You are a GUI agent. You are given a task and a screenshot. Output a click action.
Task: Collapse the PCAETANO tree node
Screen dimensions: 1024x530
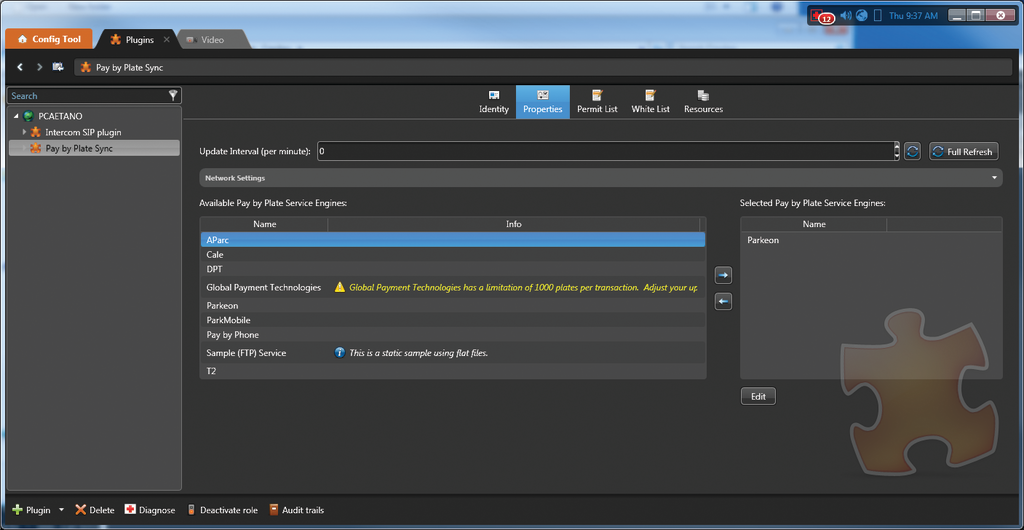(16, 116)
